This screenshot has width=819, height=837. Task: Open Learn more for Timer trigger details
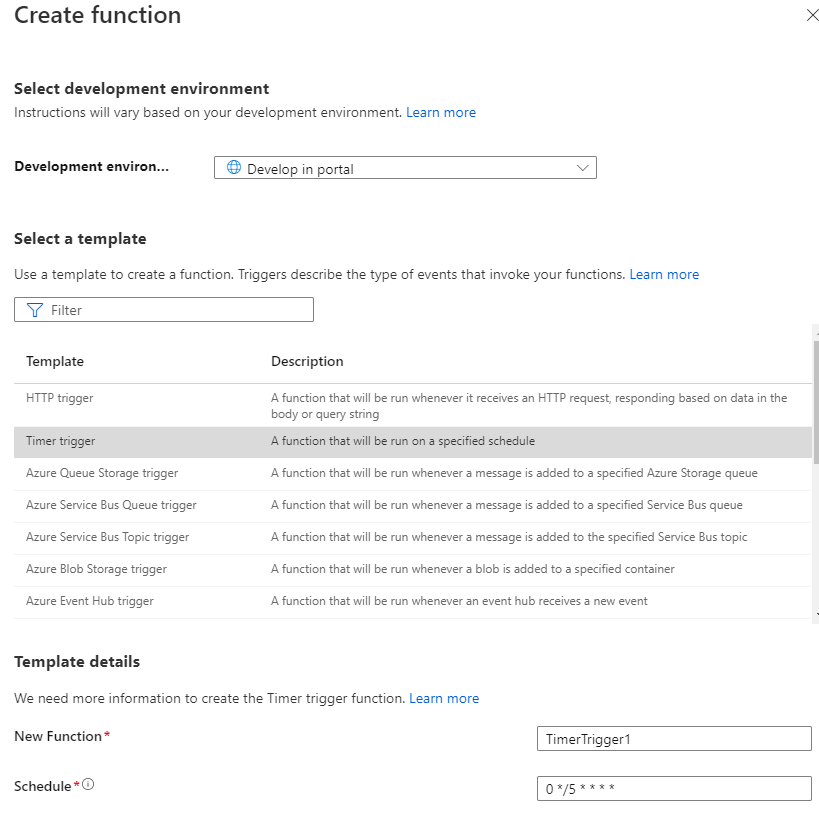[x=444, y=698]
